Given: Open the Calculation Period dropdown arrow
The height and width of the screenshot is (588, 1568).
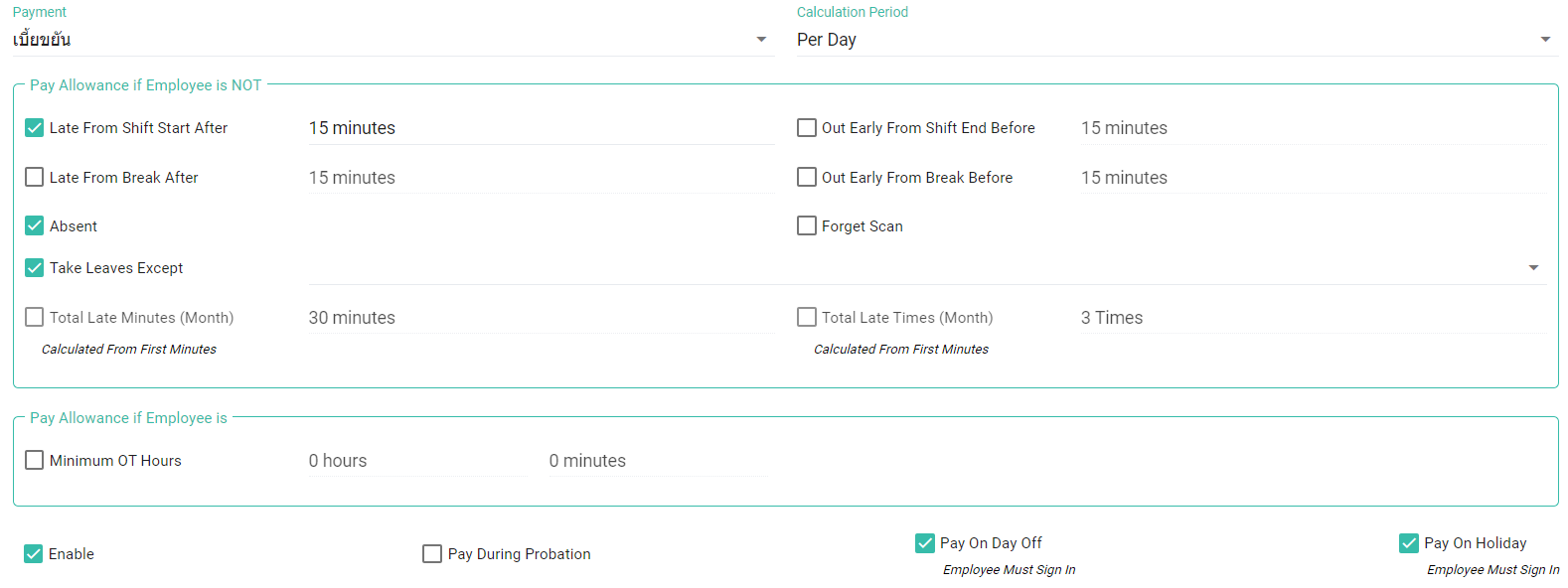Looking at the screenshot, I should click(1545, 40).
